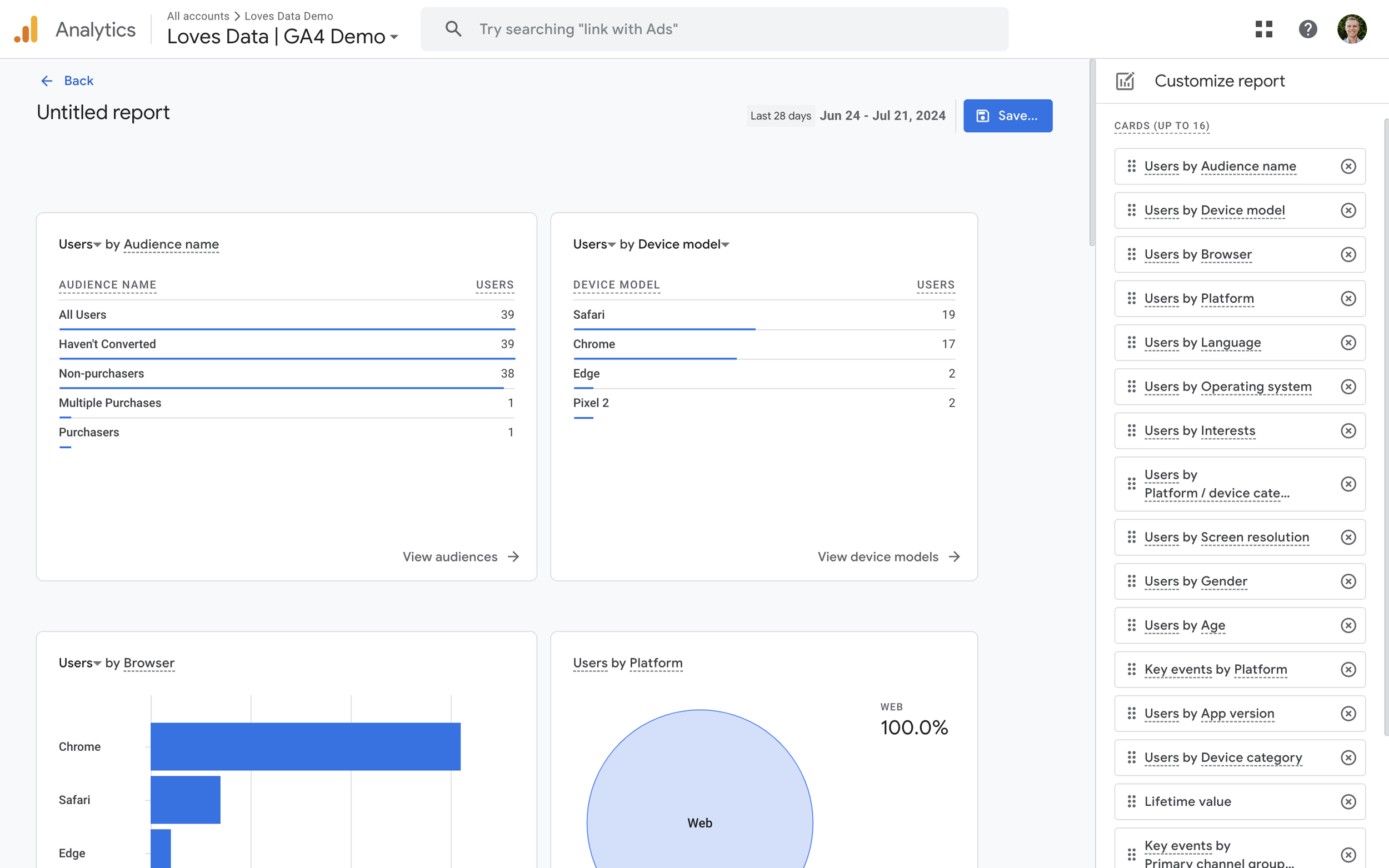The image size is (1389, 868).
Task: Open help via the question mark icon
Action: (x=1308, y=29)
